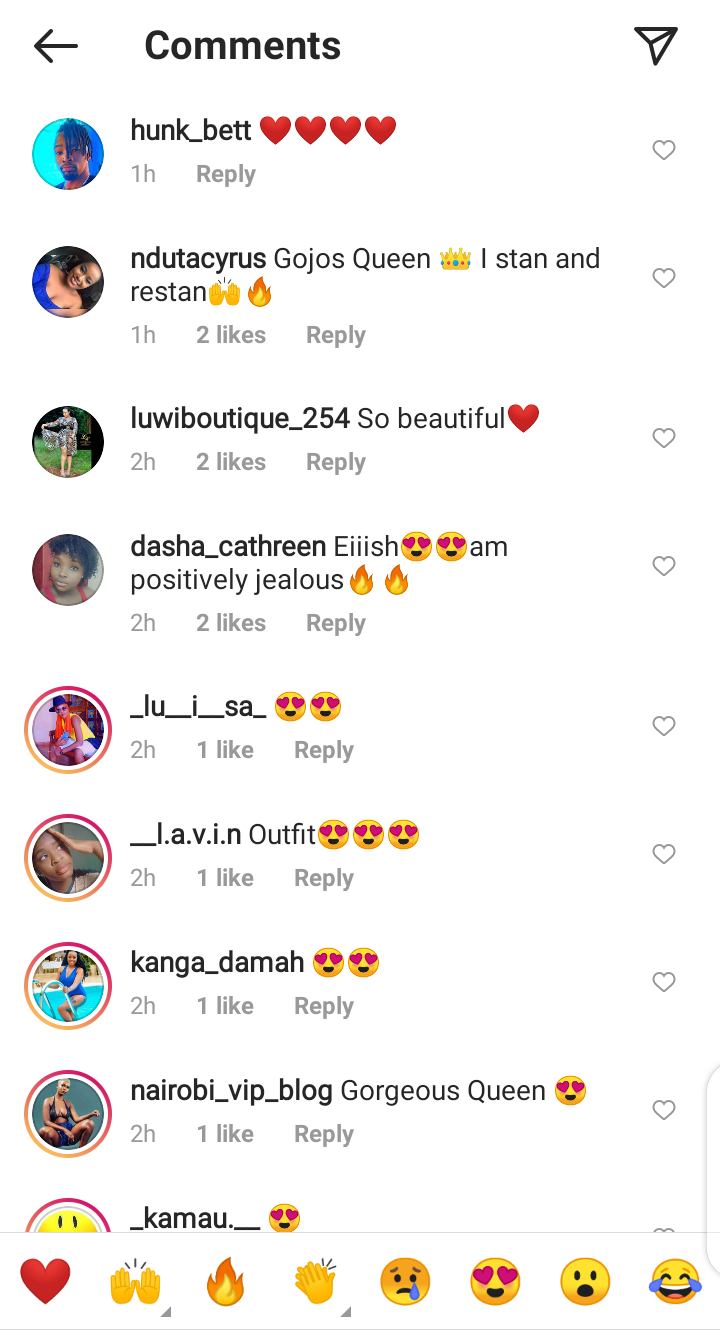Like the kanga_damah comment
Image resolution: width=720 pixels, height=1337 pixels.
click(664, 982)
